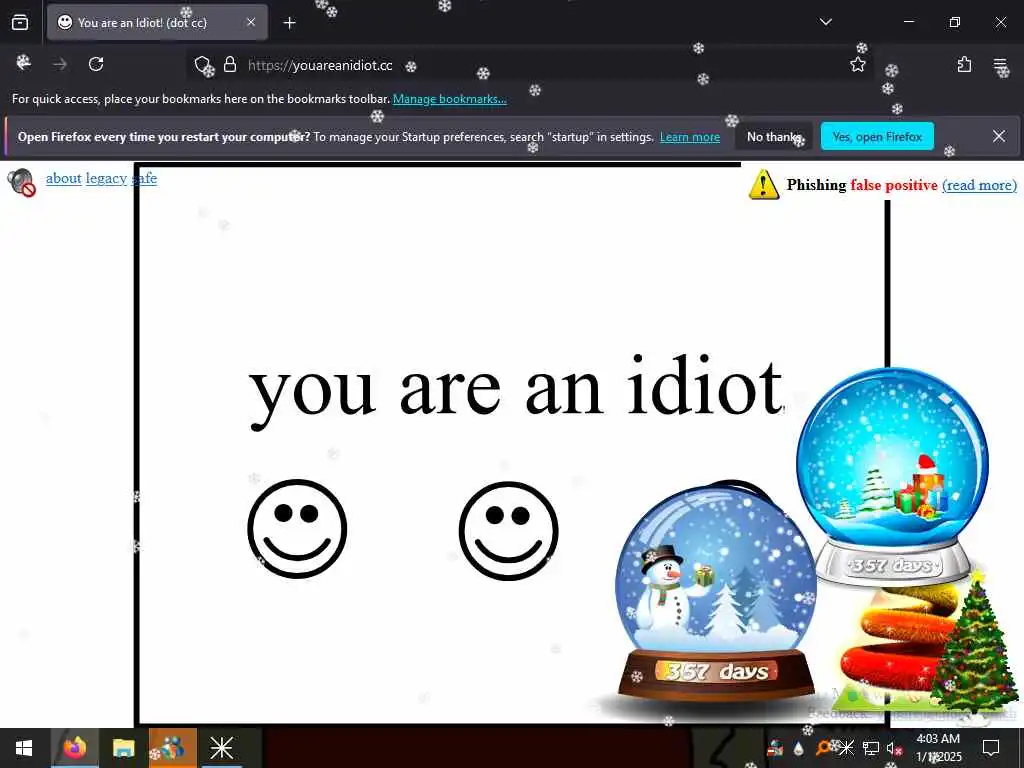
Task: Open the tracking protection shield panel
Action: pyautogui.click(x=204, y=65)
